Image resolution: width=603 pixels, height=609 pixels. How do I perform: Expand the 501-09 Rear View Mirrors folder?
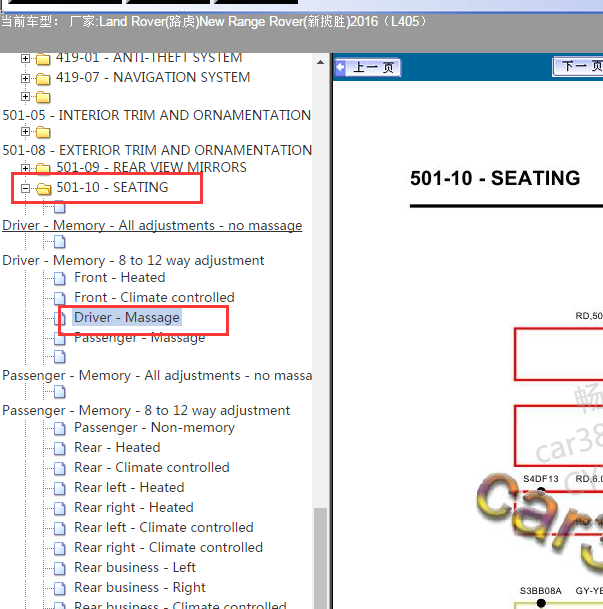pos(25,168)
